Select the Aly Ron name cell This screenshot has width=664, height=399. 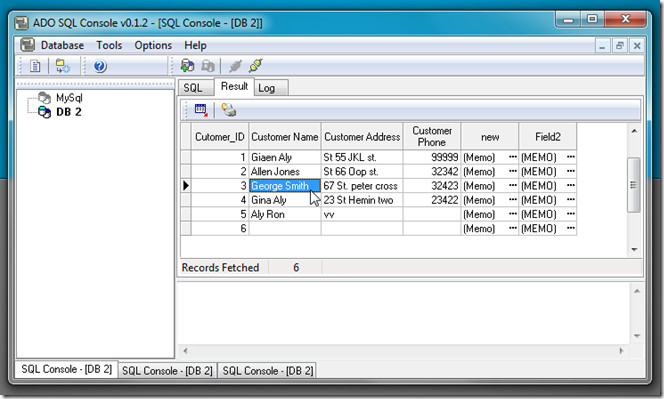tap(285, 214)
